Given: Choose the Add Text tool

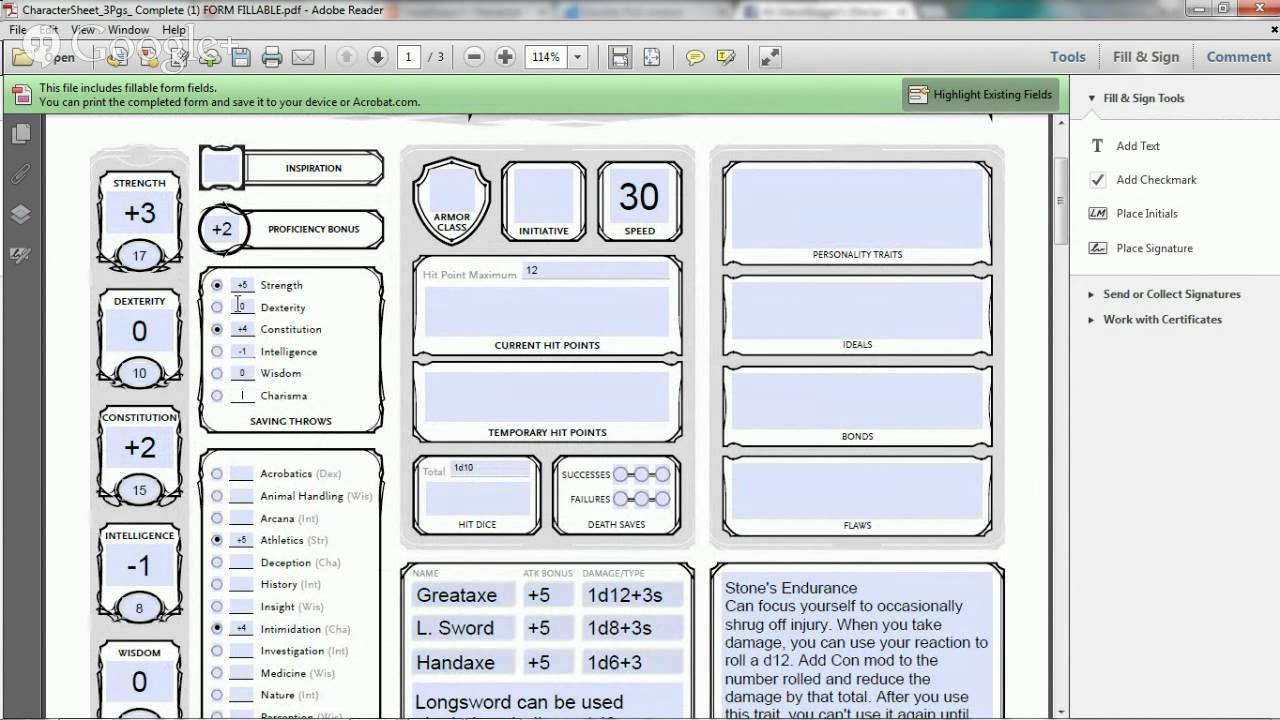Looking at the screenshot, I should 1128,146.
